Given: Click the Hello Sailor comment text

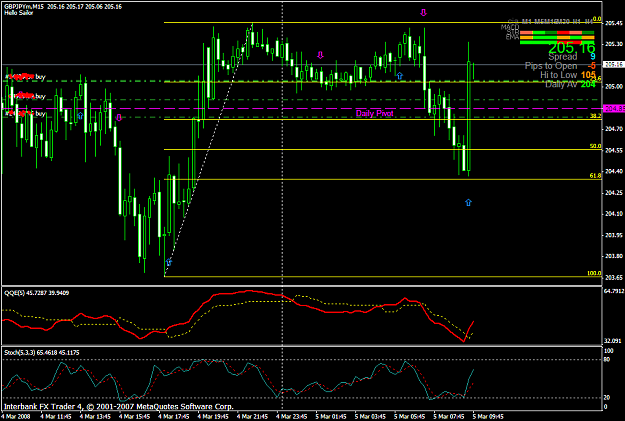Looking at the screenshot, I should click(x=19, y=13).
